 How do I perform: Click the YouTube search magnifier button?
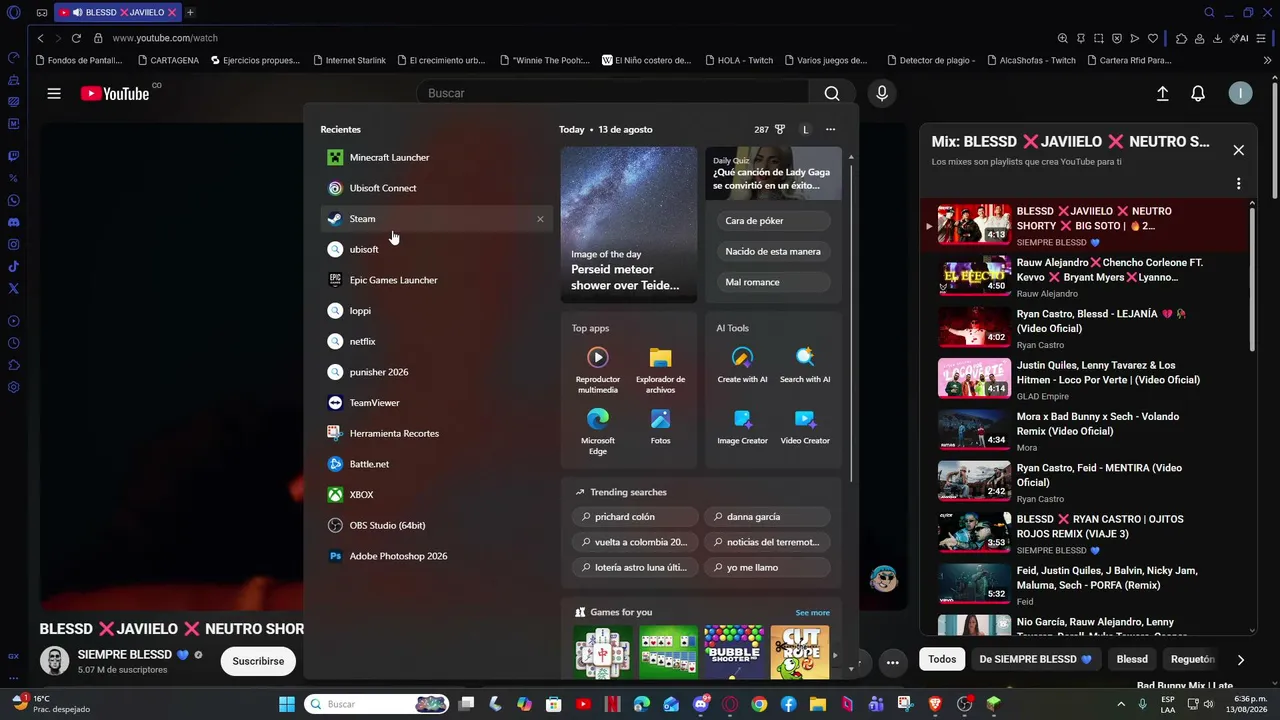(x=832, y=93)
